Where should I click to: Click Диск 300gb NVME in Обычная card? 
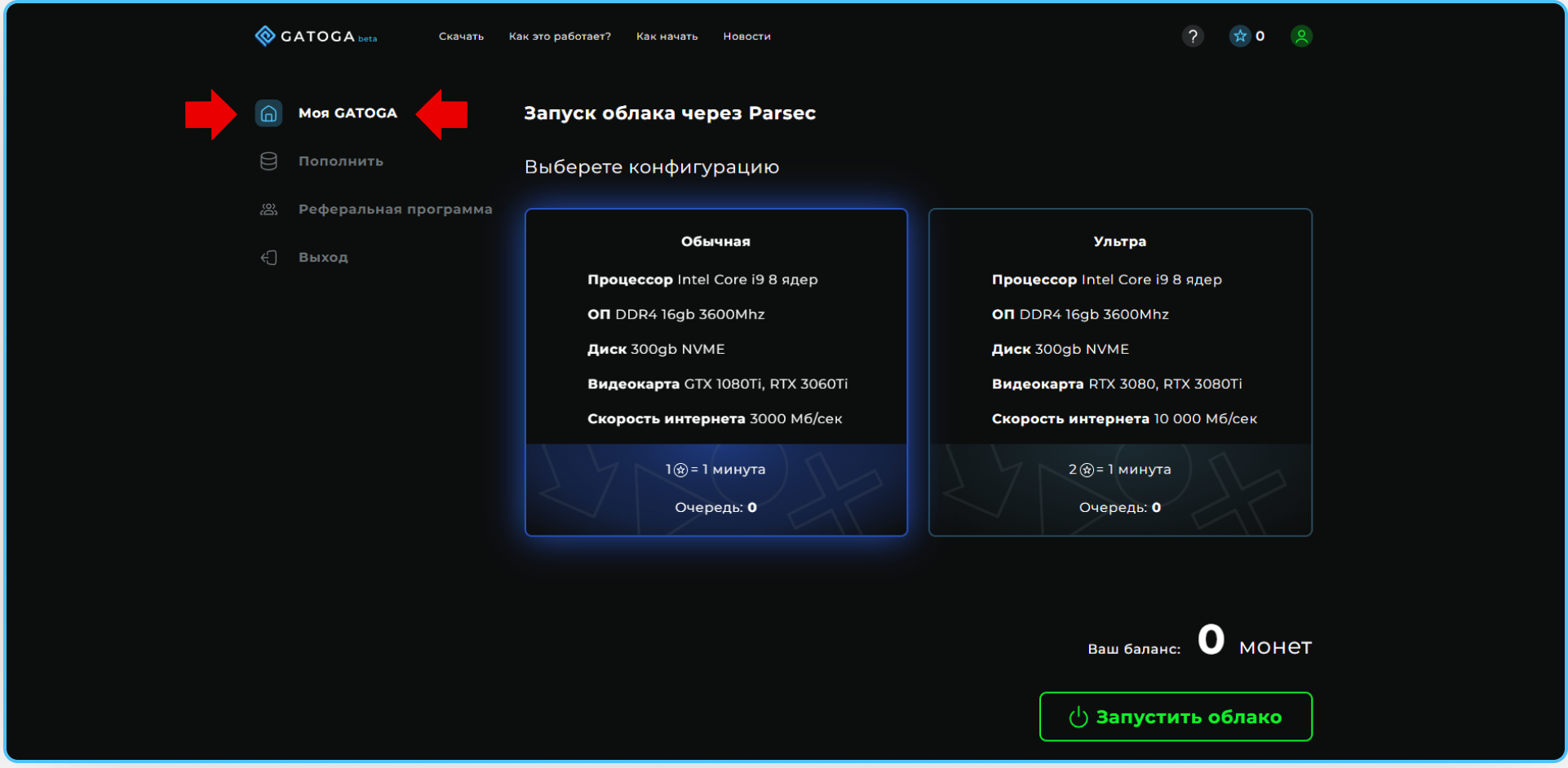[x=656, y=349]
